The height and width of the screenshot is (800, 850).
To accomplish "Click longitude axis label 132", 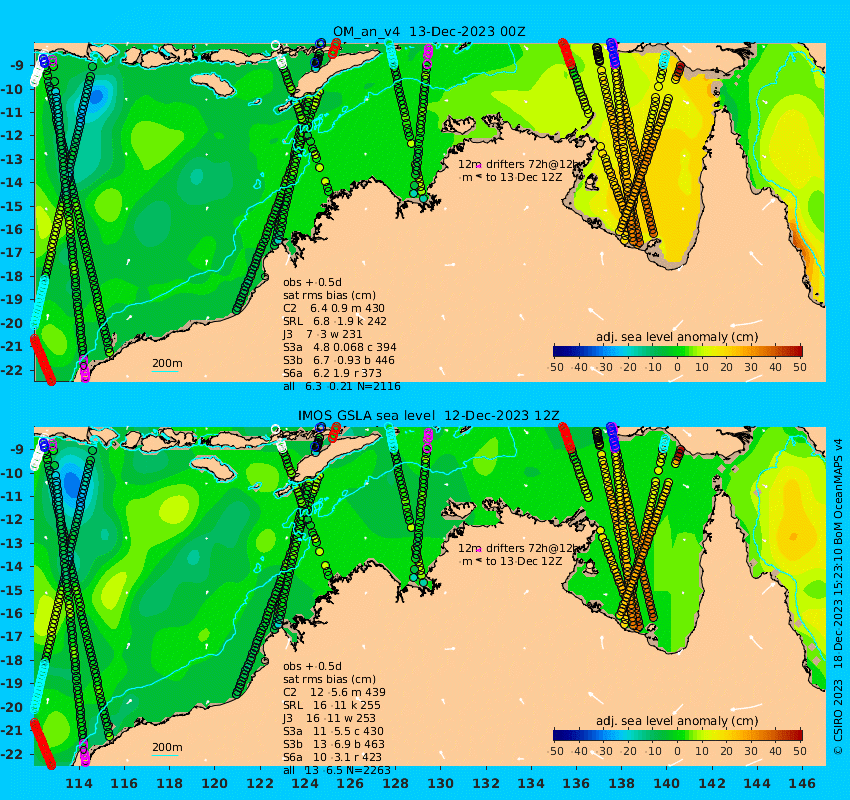I will point(486,783).
